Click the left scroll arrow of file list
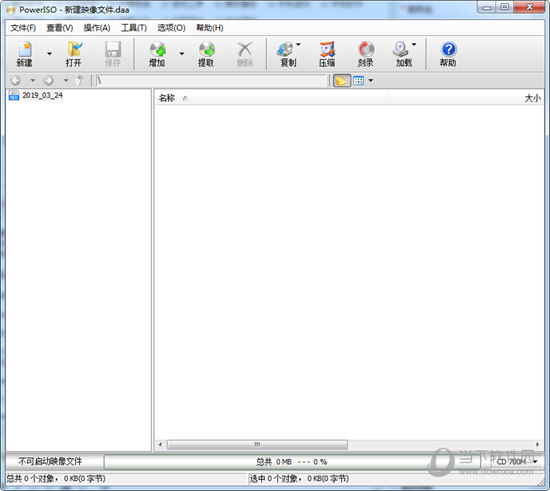 (160, 444)
